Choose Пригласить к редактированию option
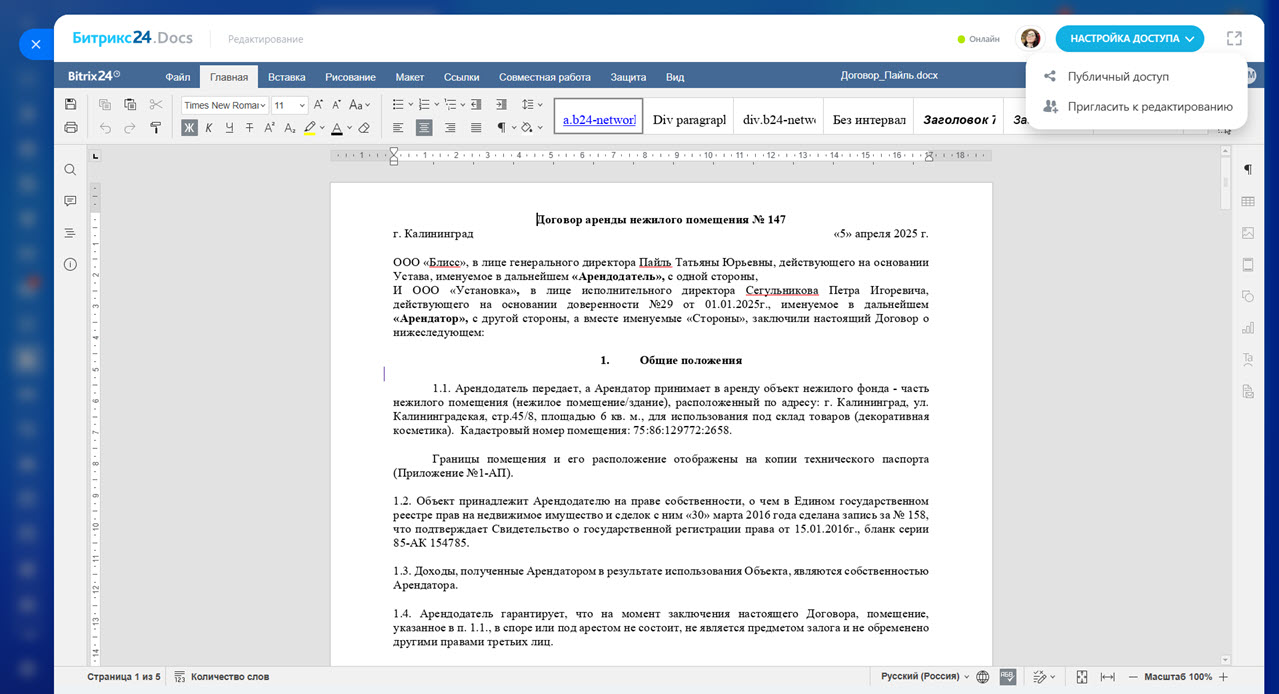 (1136, 106)
